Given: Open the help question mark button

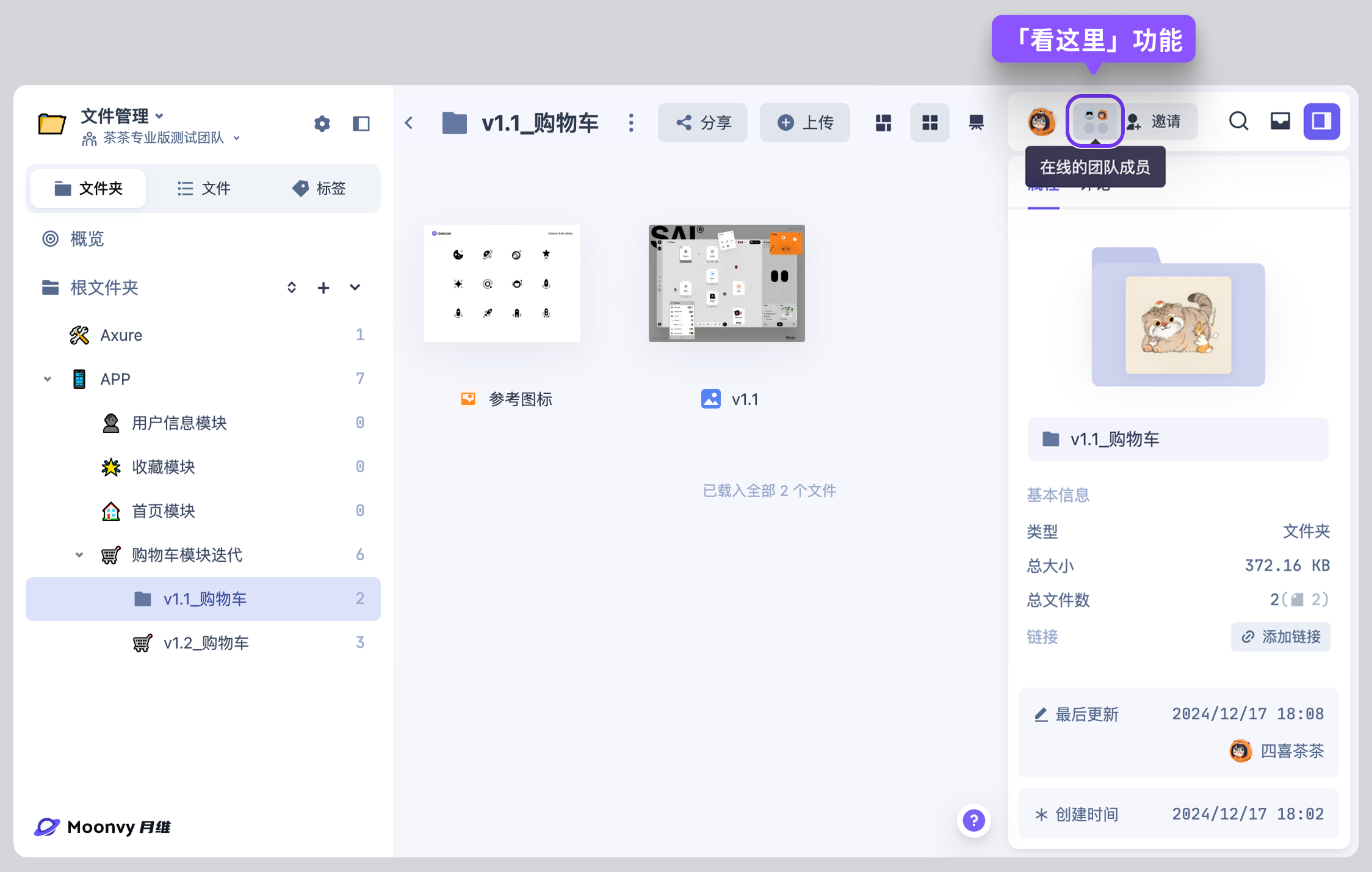Looking at the screenshot, I should [x=973, y=820].
